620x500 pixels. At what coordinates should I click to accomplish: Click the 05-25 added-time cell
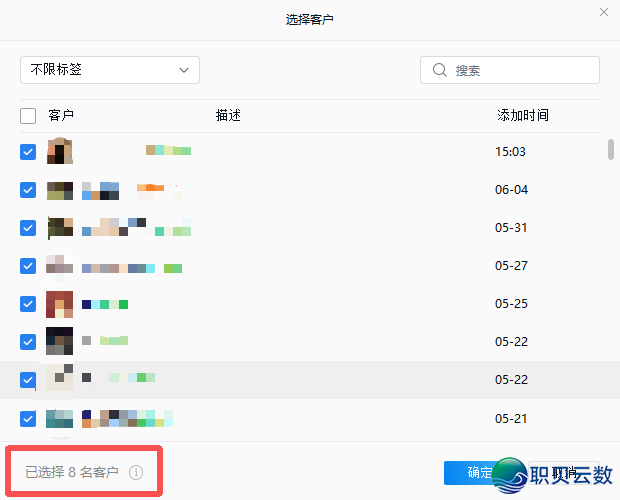pos(511,304)
